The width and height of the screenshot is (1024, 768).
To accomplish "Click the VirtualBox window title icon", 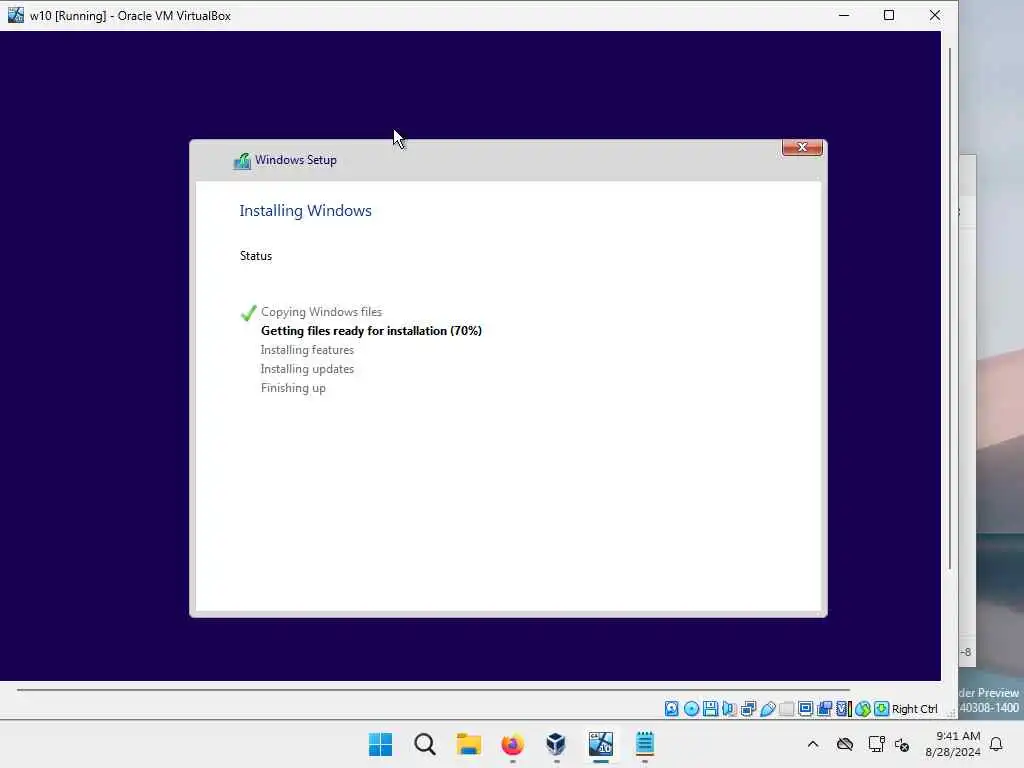I will pyautogui.click(x=16, y=15).
